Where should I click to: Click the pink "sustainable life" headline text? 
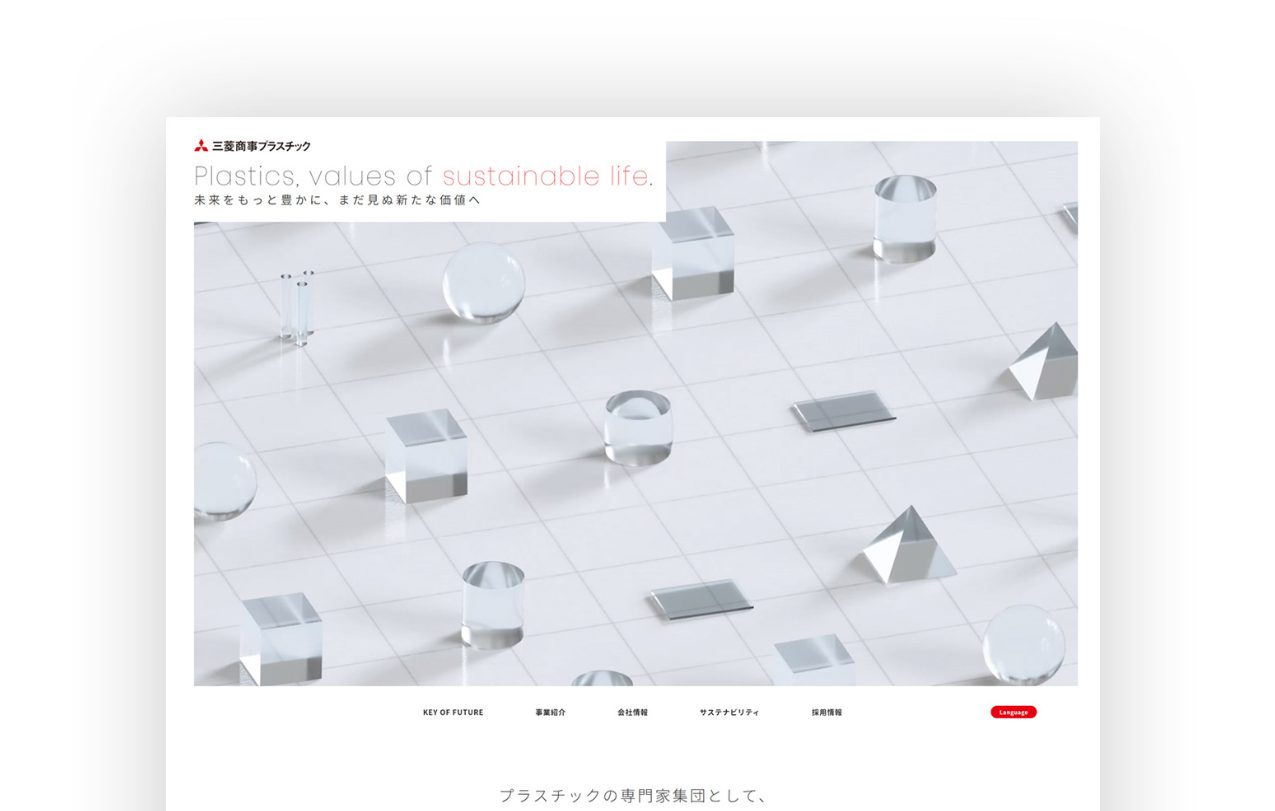point(544,177)
